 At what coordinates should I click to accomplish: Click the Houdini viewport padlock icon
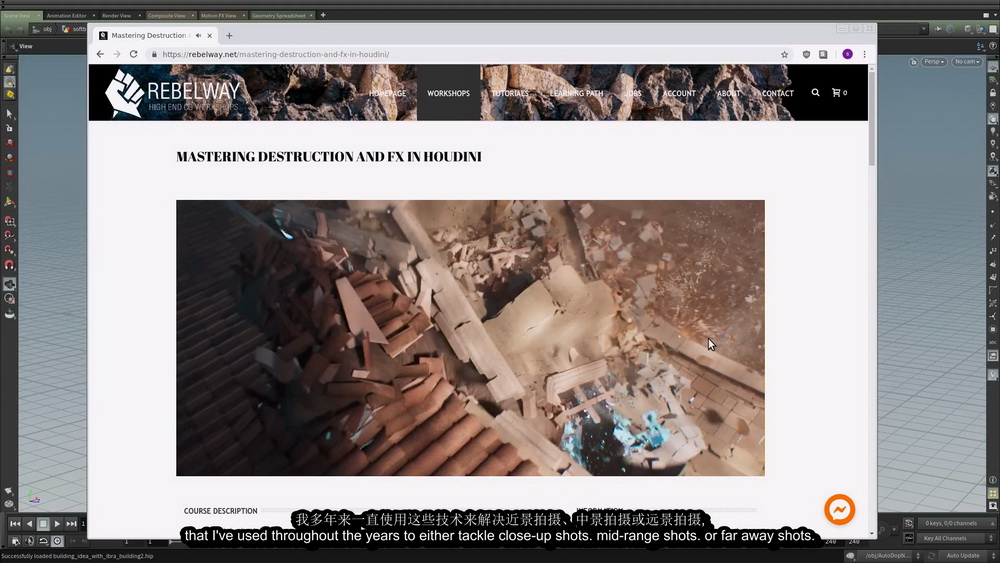tap(993, 92)
